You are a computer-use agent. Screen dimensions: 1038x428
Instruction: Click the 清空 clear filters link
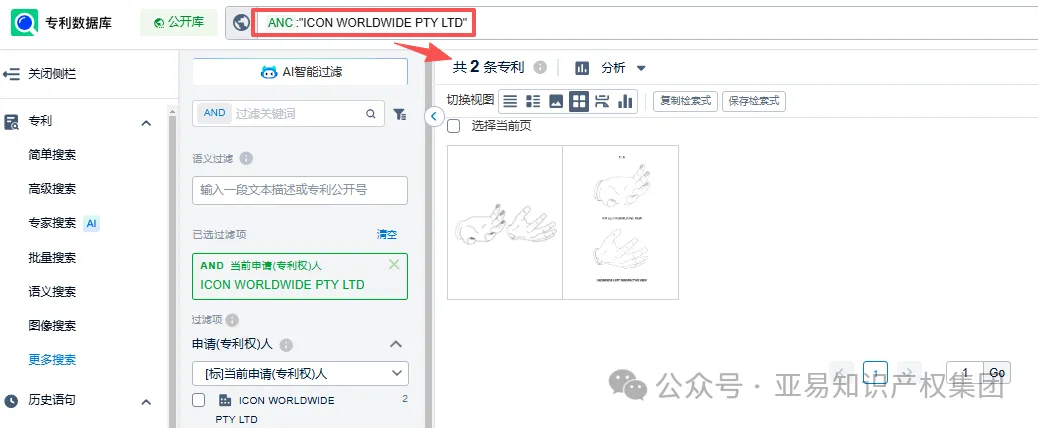coord(387,235)
